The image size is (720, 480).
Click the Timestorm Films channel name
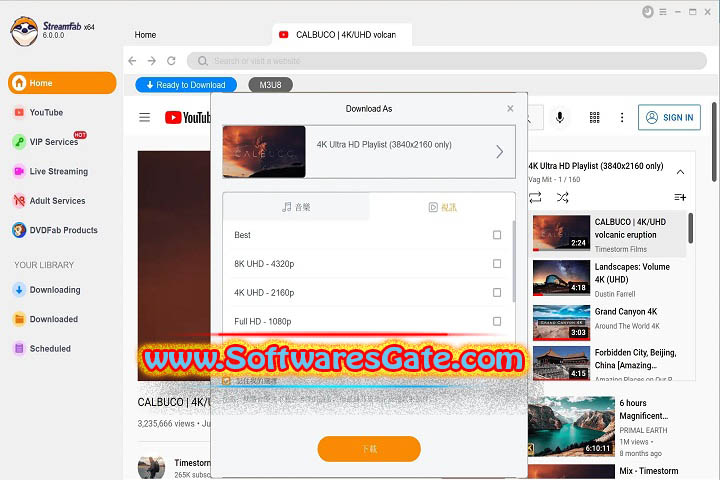pyautogui.click(x=621, y=249)
